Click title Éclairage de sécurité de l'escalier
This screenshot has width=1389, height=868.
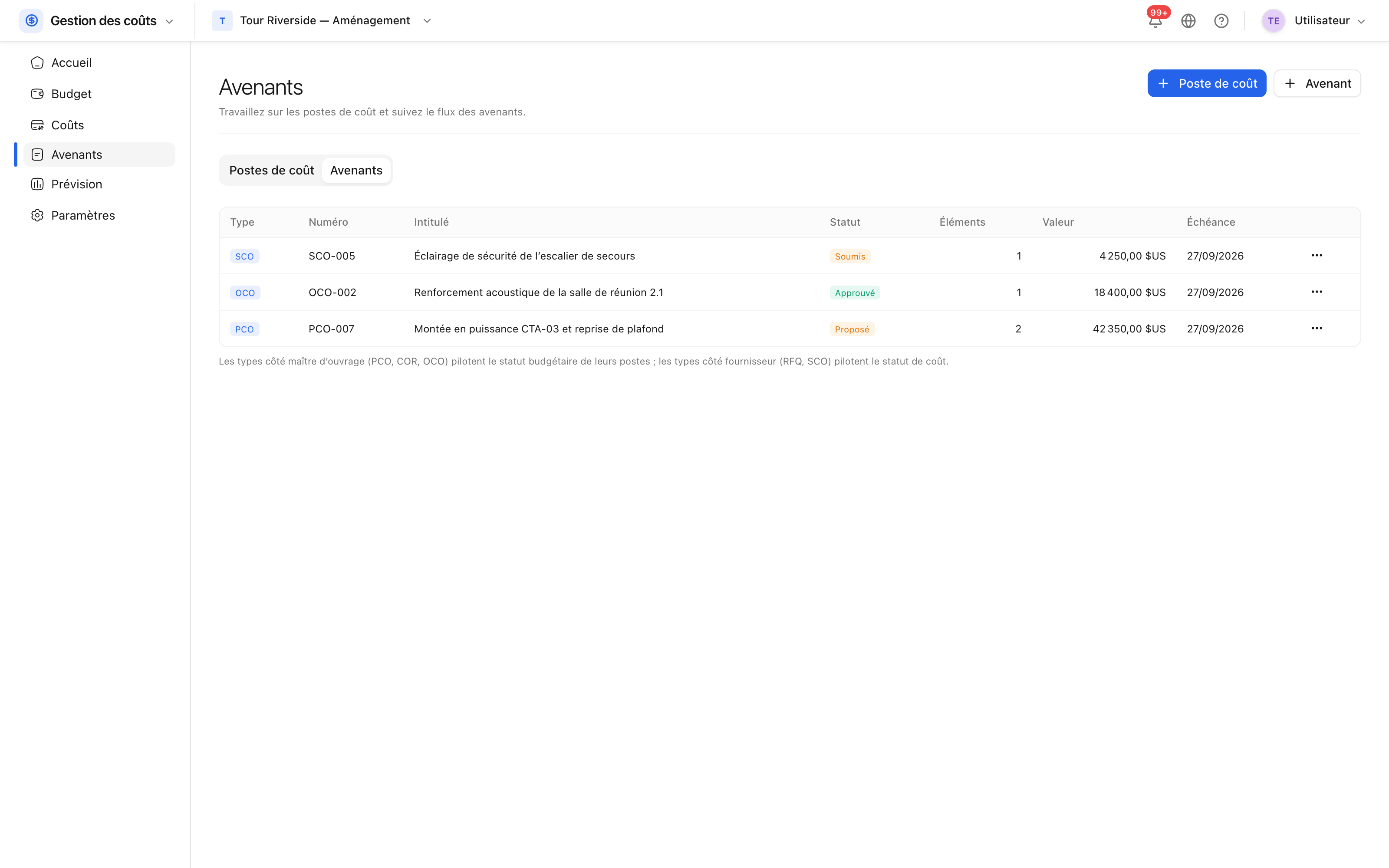point(525,256)
